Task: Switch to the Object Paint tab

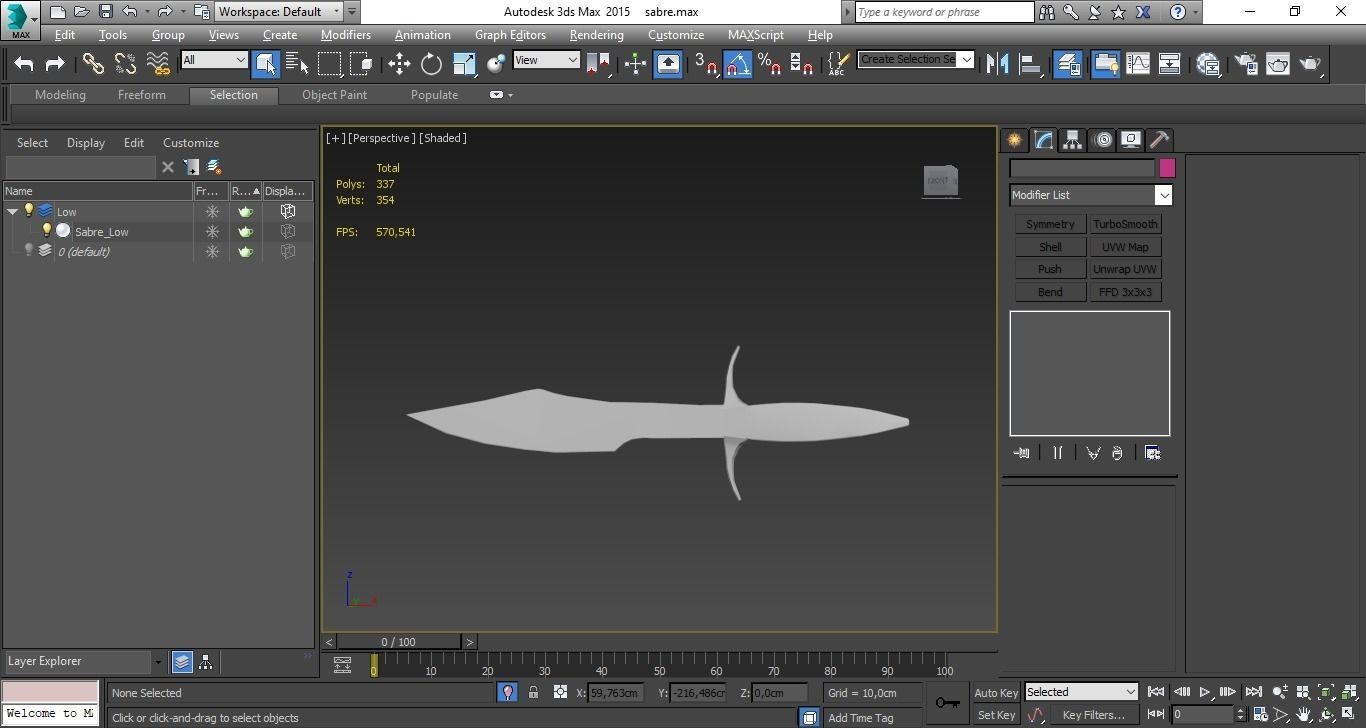Action: [334, 95]
